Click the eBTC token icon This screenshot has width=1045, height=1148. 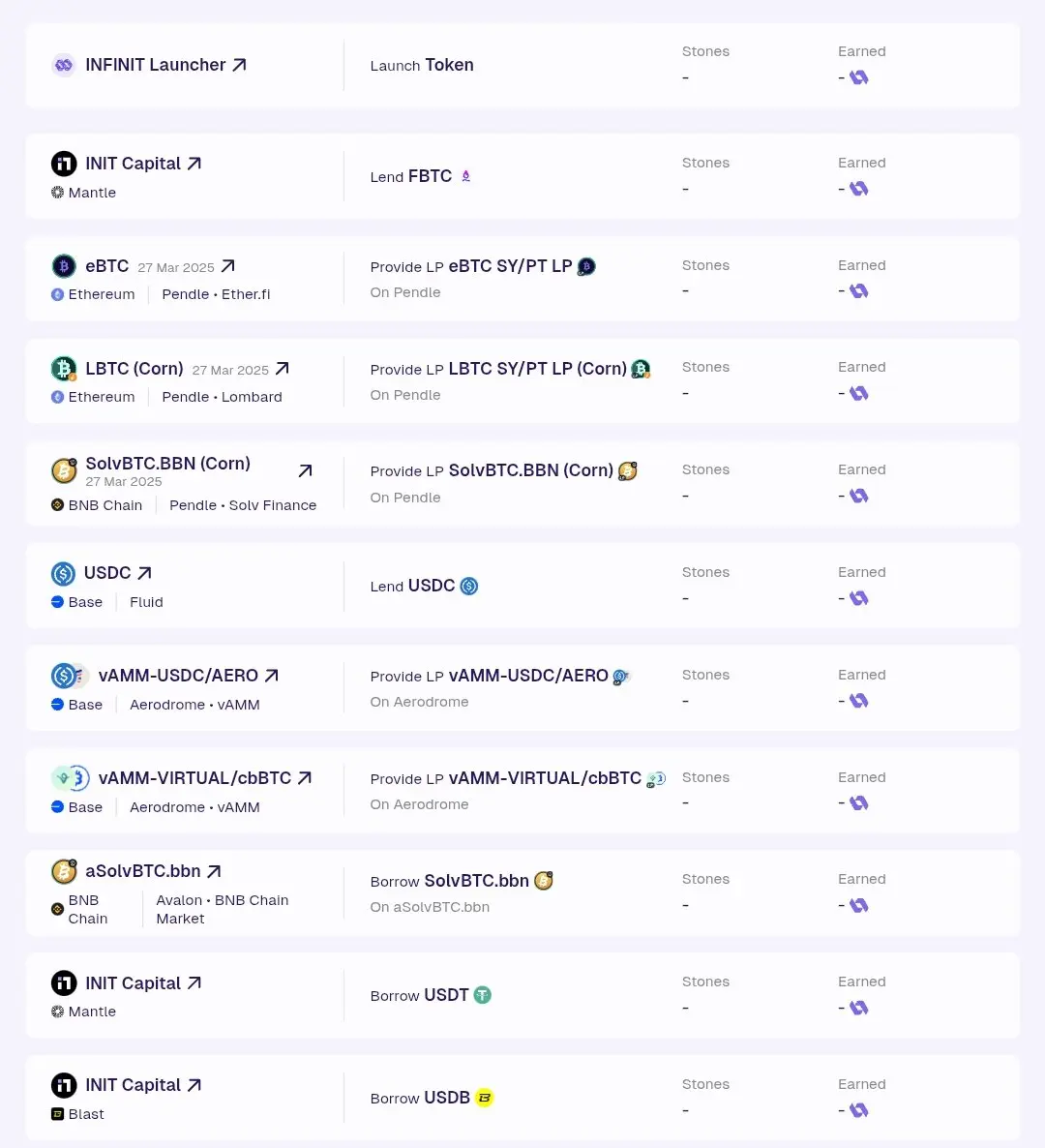(x=64, y=266)
